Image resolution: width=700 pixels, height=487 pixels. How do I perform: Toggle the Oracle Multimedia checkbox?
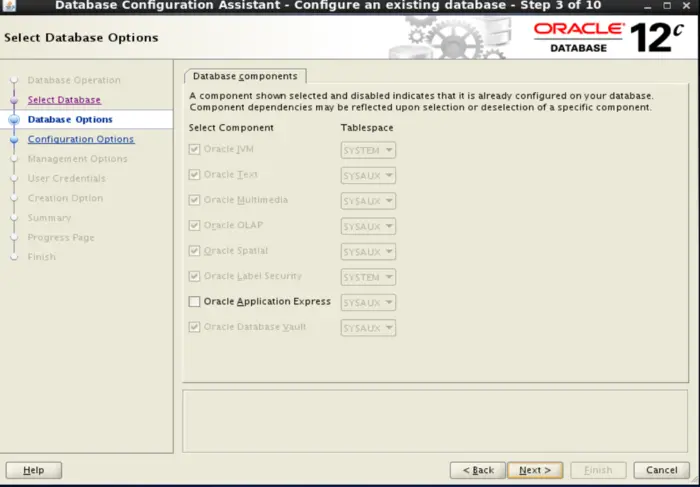pos(194,200)
